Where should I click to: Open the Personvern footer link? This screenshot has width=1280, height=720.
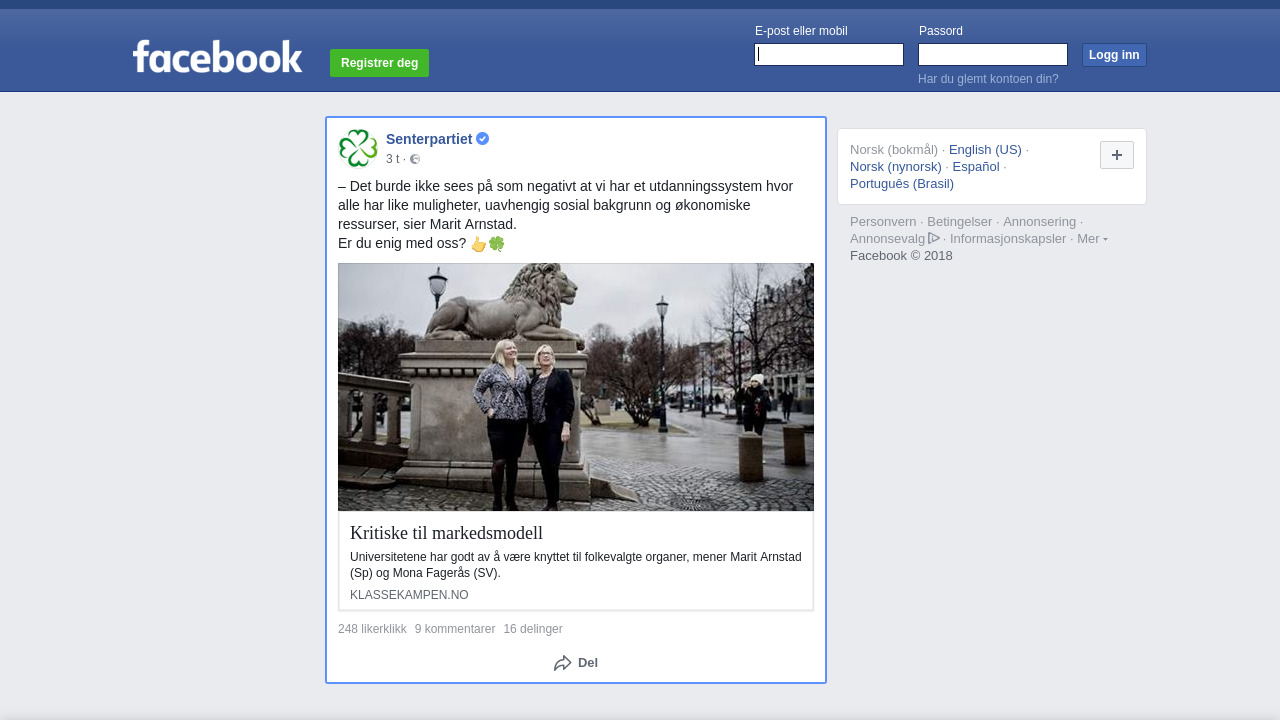(x=883, y=222)
